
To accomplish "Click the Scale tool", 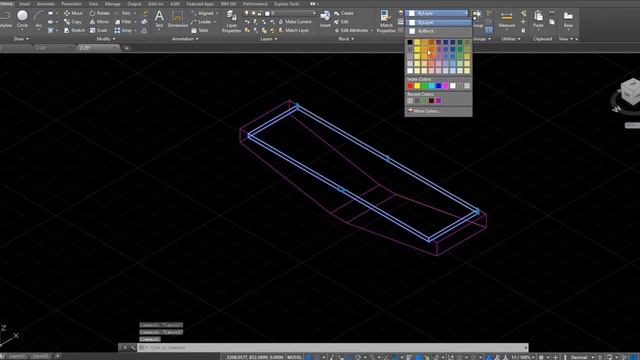I will (98, 30).
